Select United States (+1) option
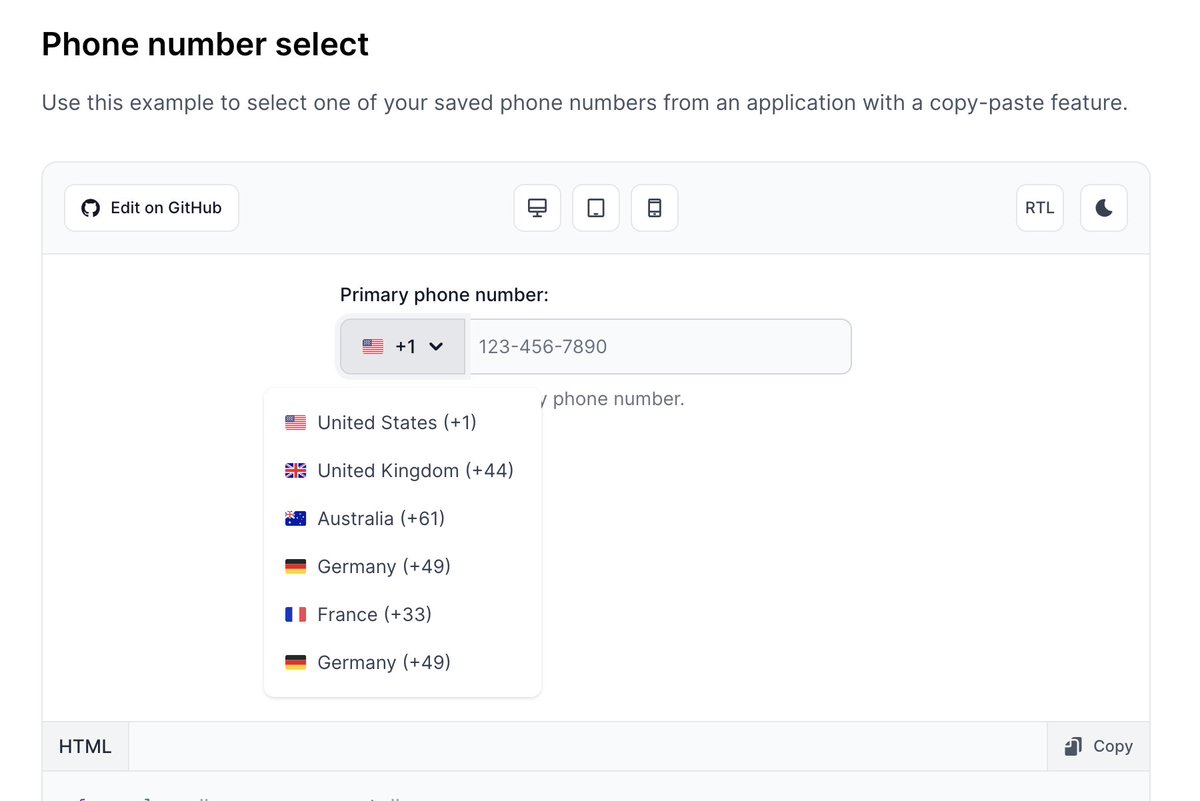1200x801 pixels. pos(402,423)
